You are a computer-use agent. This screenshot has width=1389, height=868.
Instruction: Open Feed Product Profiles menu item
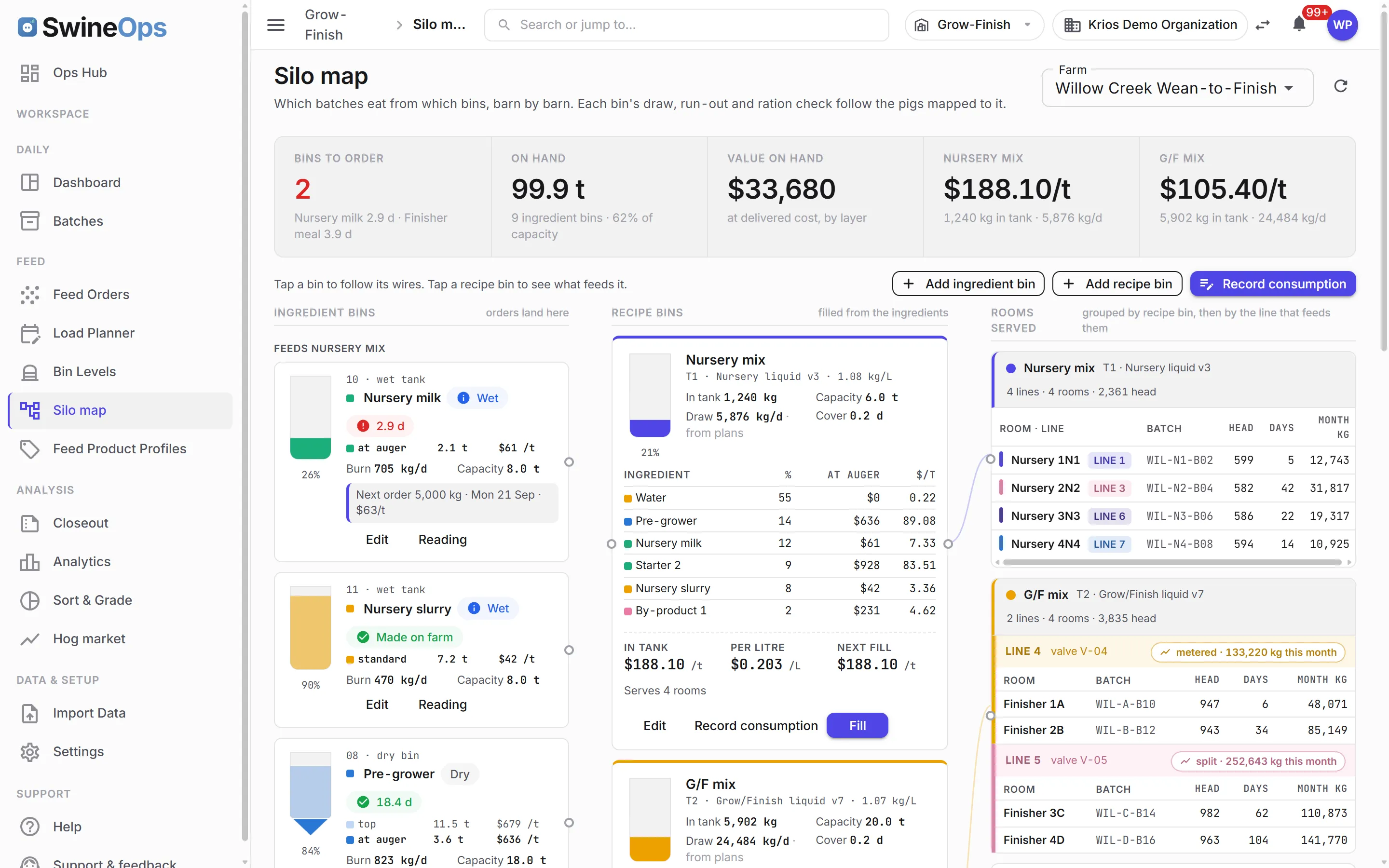click(121, 448)
